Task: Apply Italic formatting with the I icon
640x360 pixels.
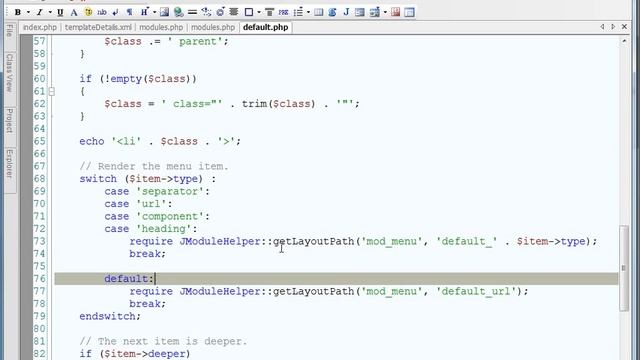Action: pos(40,12)
